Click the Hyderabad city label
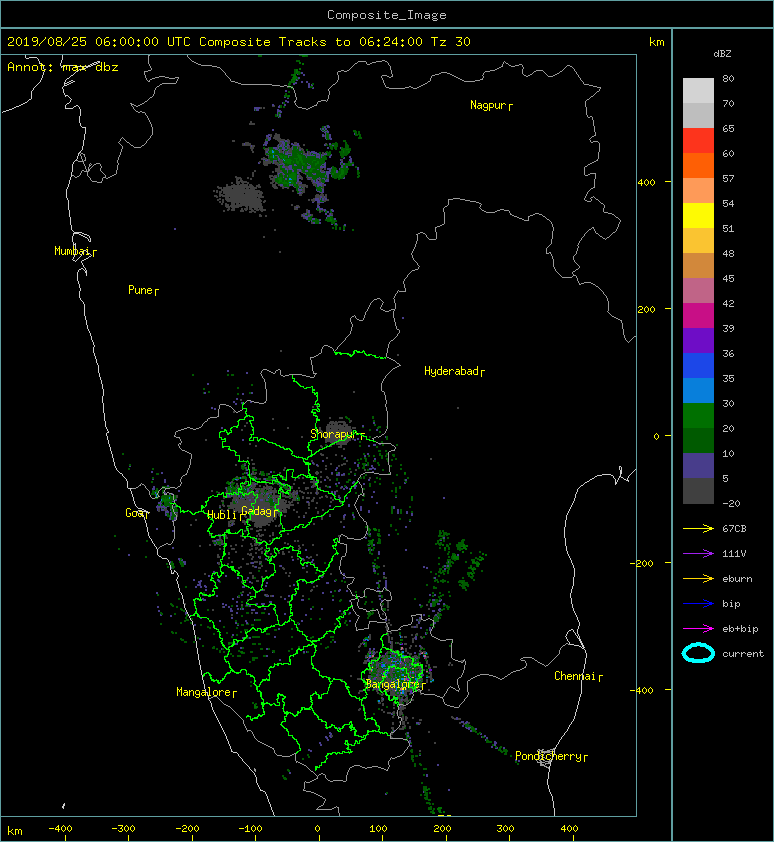 tap(451, 371)
